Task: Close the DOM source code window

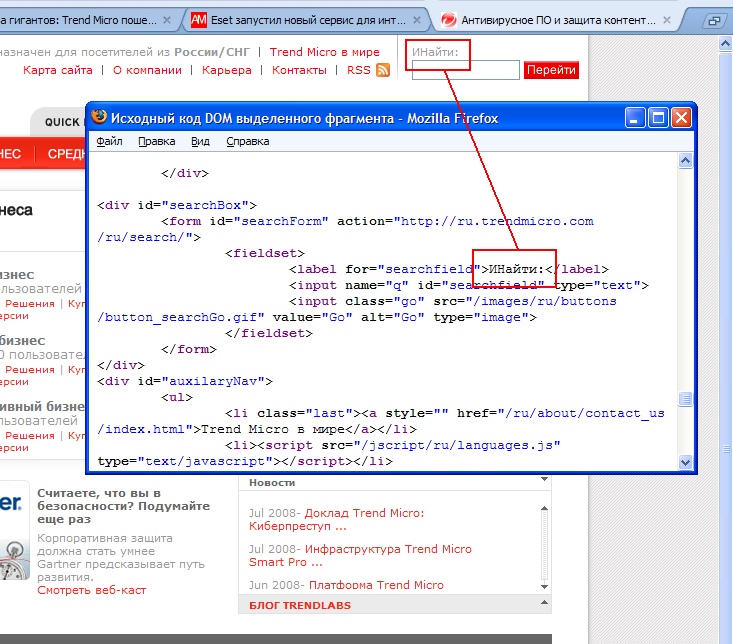Action: point(681,118)
